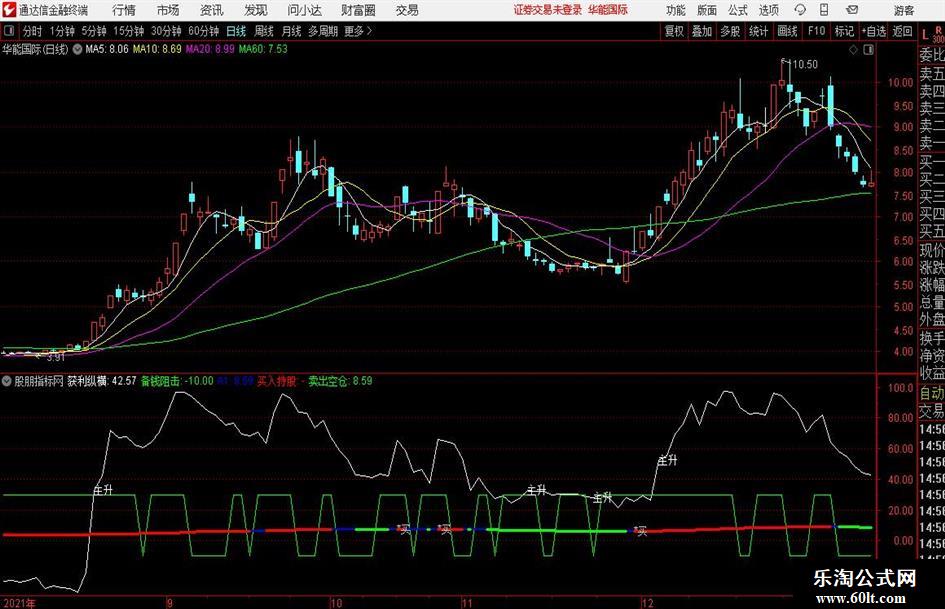Open the sub-chart indicator settings icon
This screenshot has height=609, width=945.
click(x=7, y=381)
